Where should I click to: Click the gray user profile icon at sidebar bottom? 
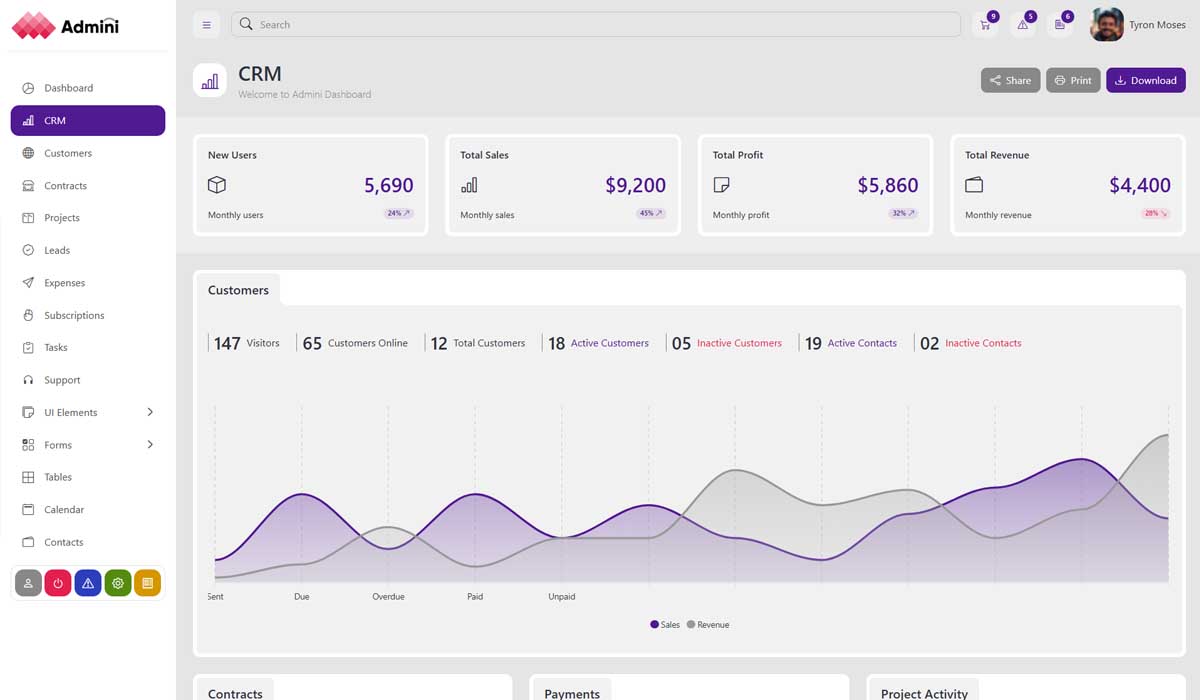point(27,582)
